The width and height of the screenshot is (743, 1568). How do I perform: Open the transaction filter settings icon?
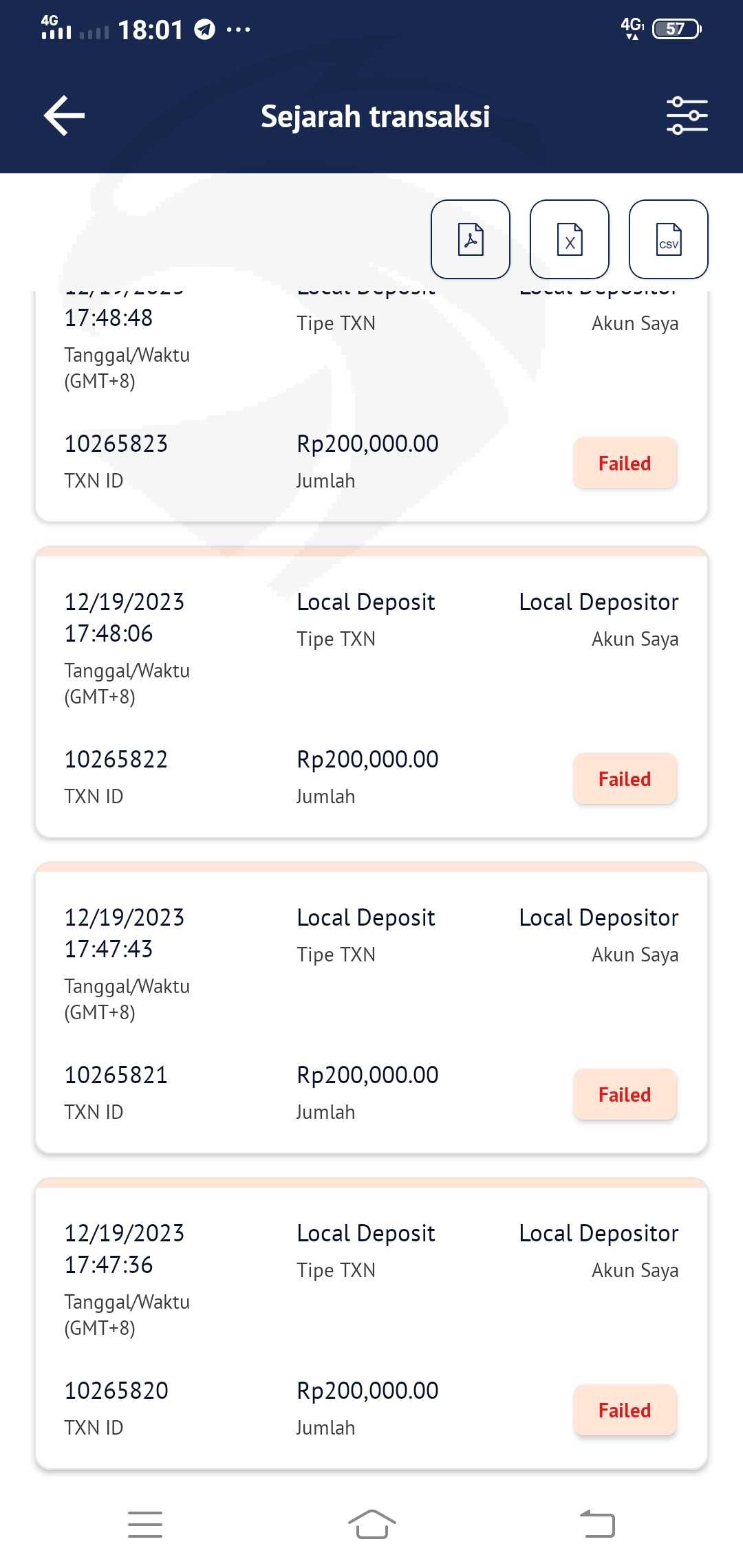point(687,116)
